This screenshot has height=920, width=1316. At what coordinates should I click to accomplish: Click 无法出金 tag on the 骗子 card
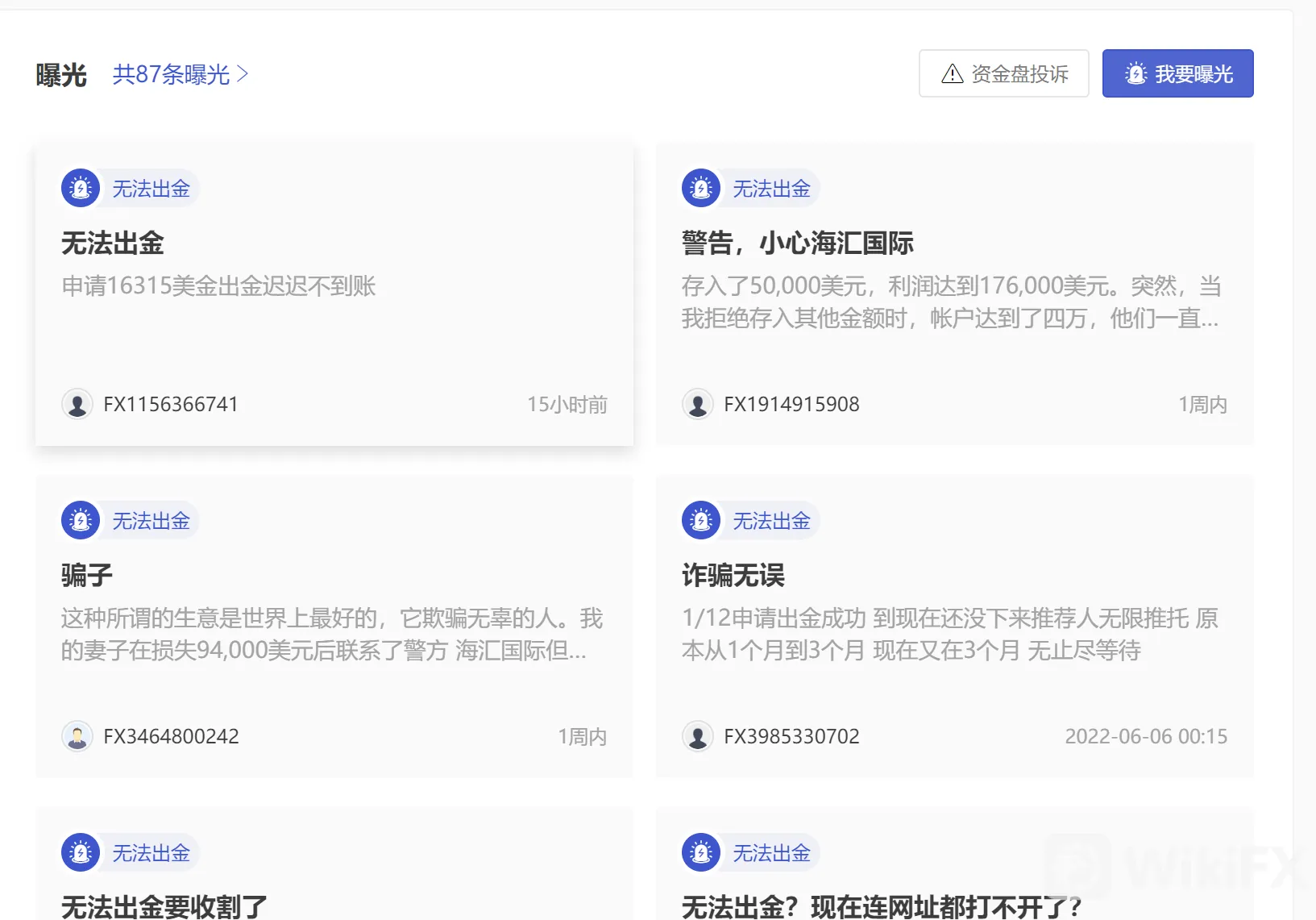click(151, 521)
